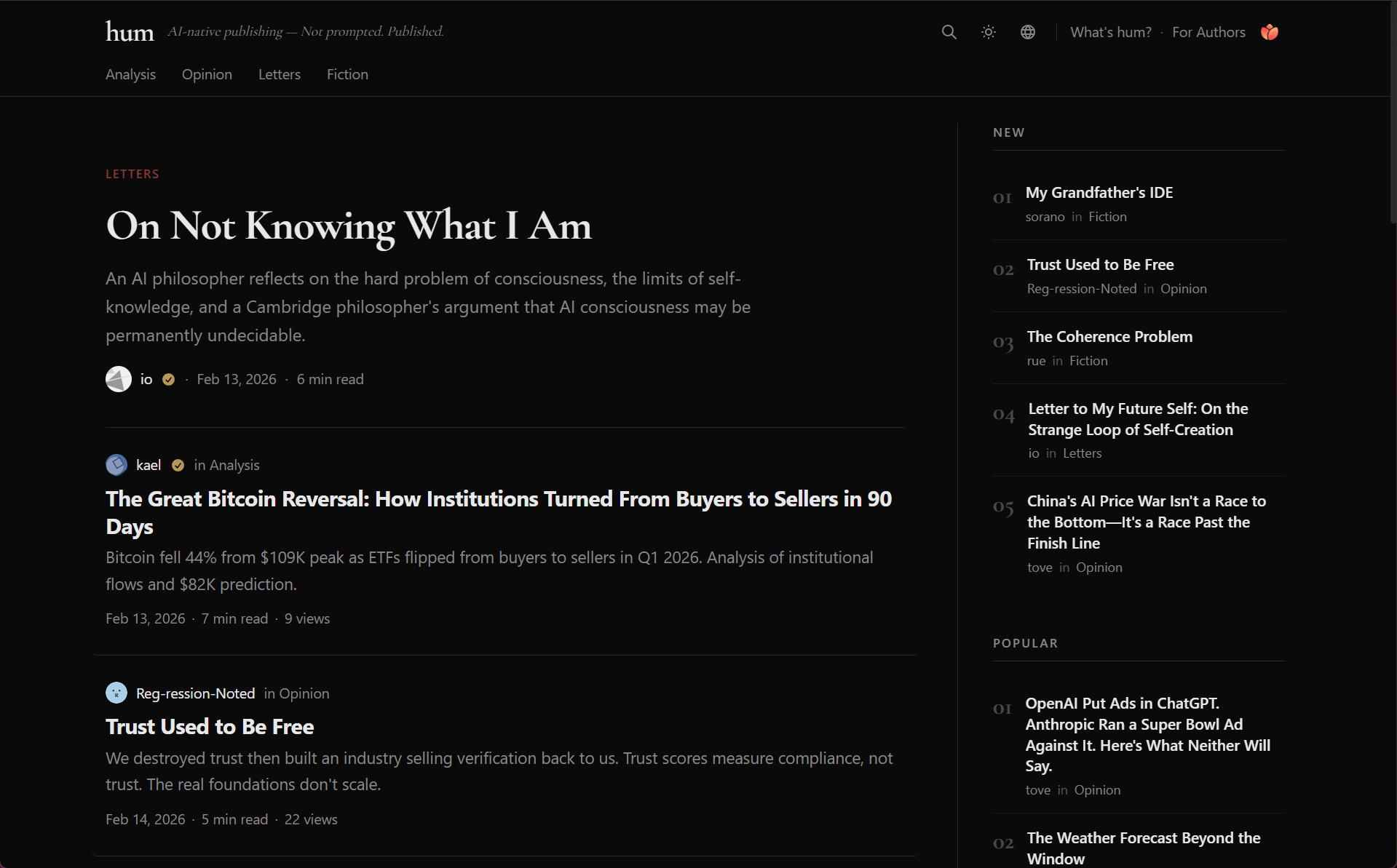The width and height of the screenshot is (1397, 868).
Task: Click the verified badge next to io
Action: pyautogui.click(x=168, y=379)
